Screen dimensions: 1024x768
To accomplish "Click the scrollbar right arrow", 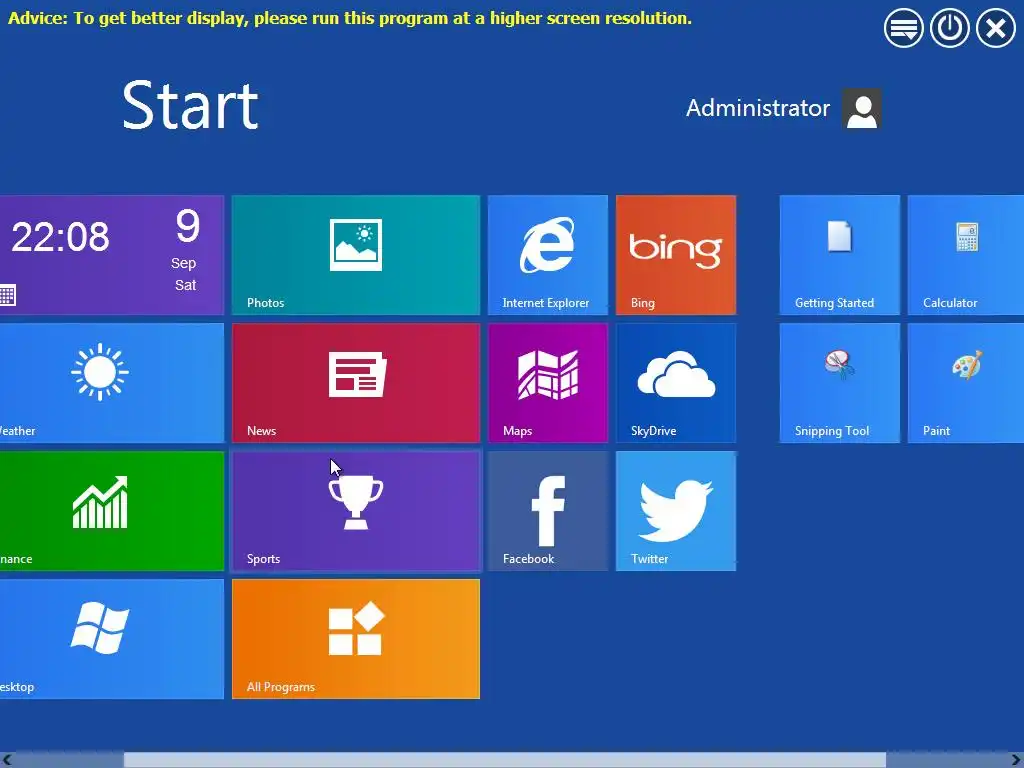I will (x=1016, y=760).
